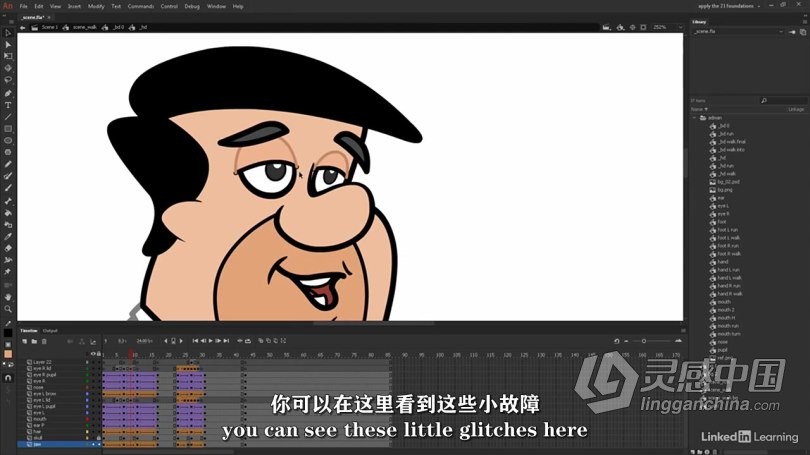Select the 3D Rotation tool
This screenshot has width=810, height=455.
tap(8, 68)
